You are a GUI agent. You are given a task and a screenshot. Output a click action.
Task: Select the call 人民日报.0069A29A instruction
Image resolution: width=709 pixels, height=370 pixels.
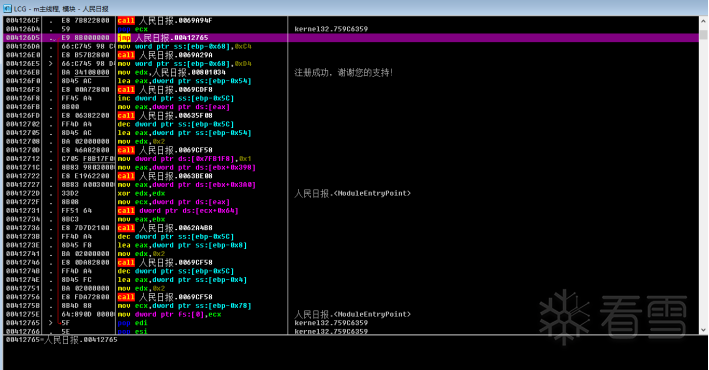tap(165, 55)
